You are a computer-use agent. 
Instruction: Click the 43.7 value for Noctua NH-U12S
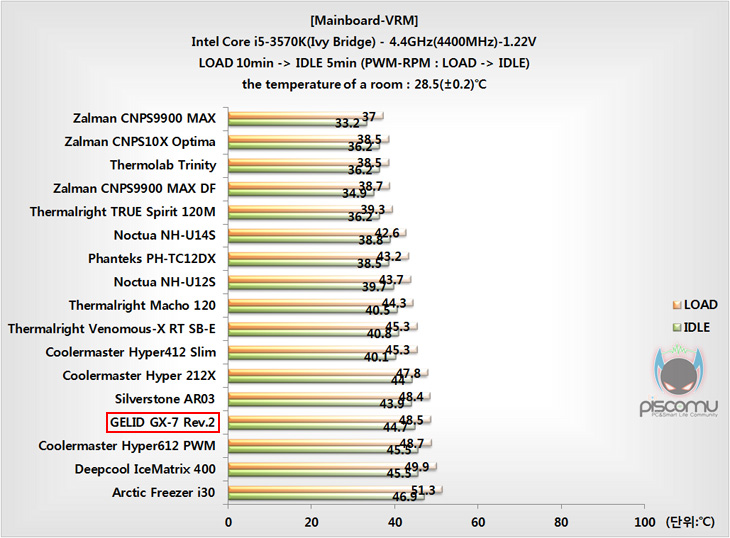pyautogui.click(x=391, y=280)
